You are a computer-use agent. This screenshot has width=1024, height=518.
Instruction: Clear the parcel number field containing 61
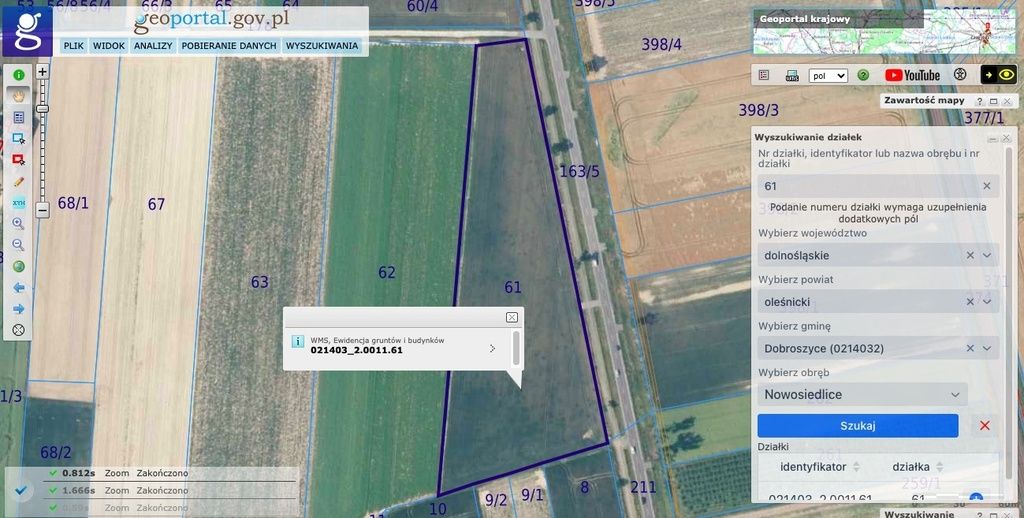[987, 186]
